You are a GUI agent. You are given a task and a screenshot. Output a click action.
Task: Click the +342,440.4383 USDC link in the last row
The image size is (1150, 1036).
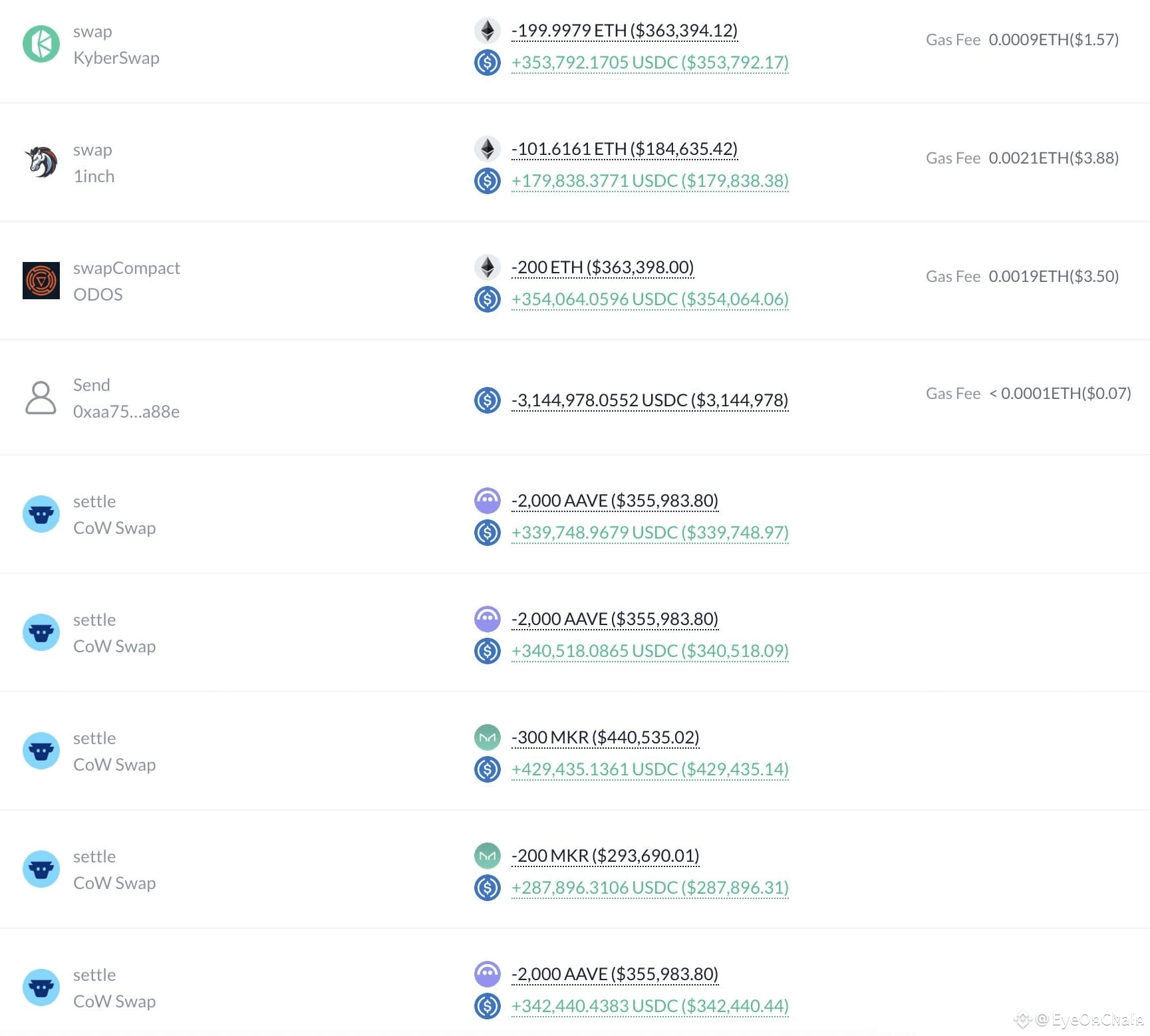[649, 1005]
